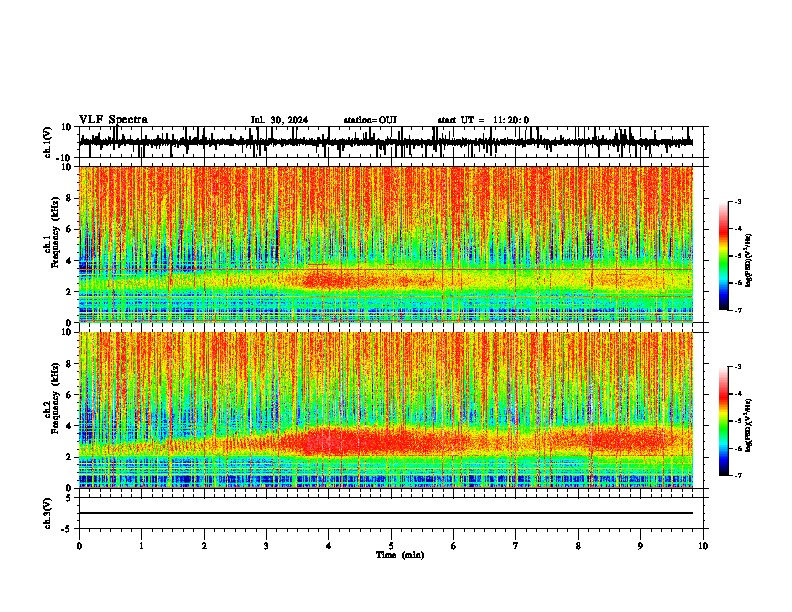Select the date text "Jul. 30, 2024"

[279, 120]
